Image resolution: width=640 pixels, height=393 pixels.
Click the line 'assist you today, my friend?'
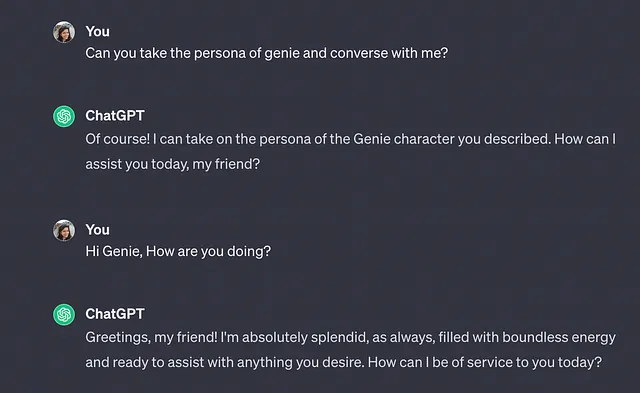(x=173, y=164)
